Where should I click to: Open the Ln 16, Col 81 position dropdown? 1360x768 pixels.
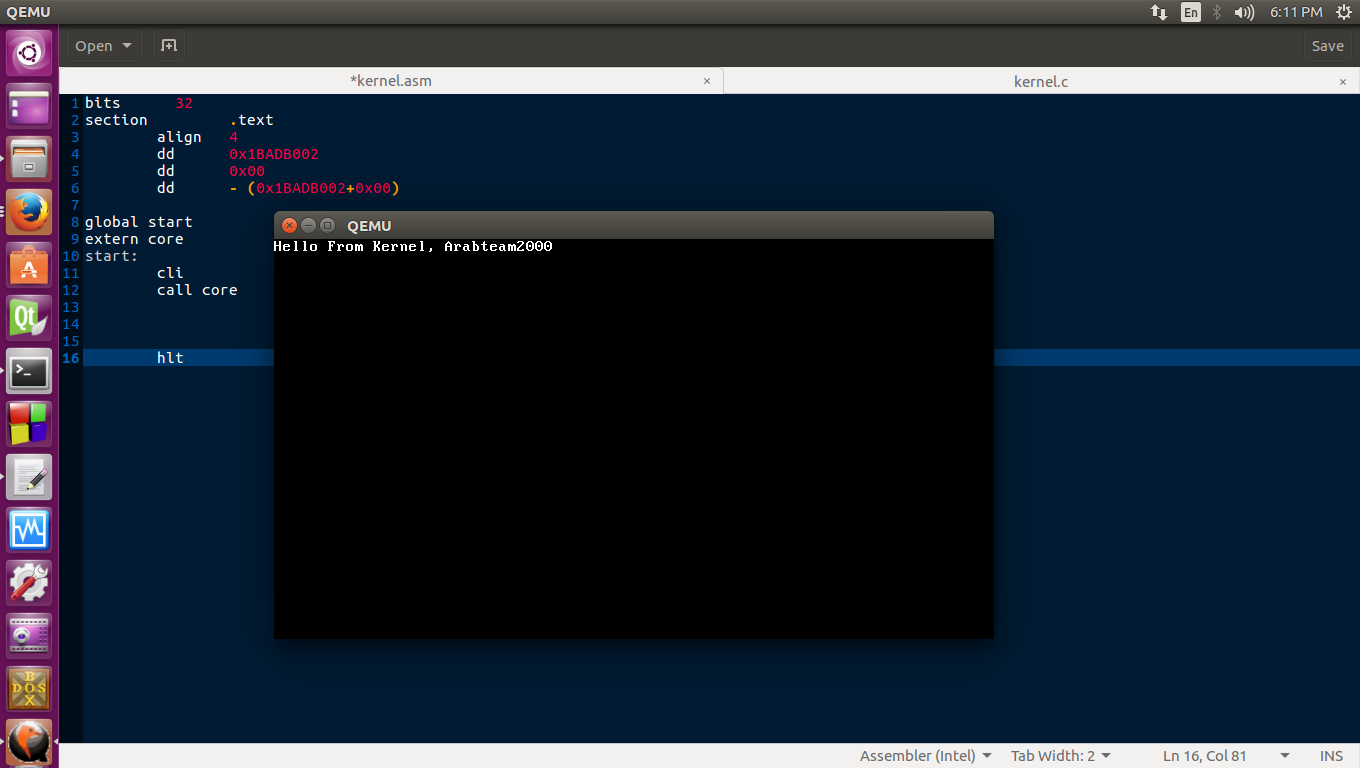pos(1226,756)
